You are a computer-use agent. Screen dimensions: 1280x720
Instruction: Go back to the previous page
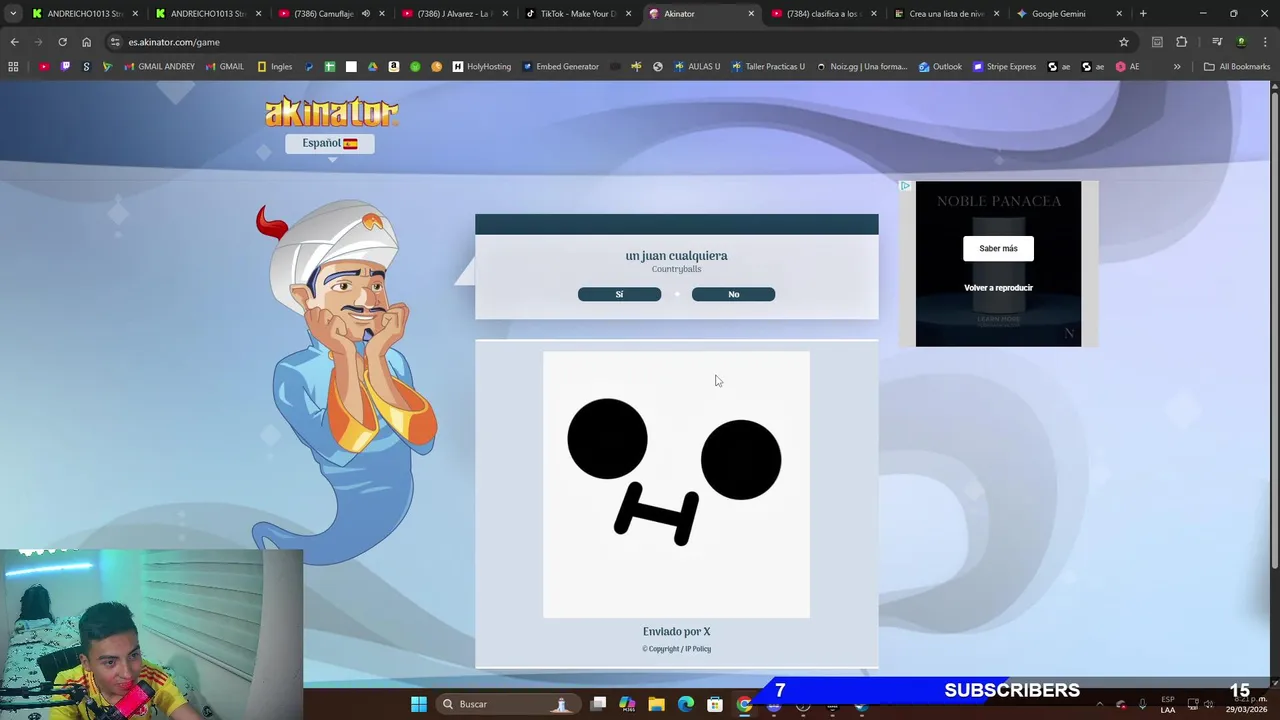[14, 42]
